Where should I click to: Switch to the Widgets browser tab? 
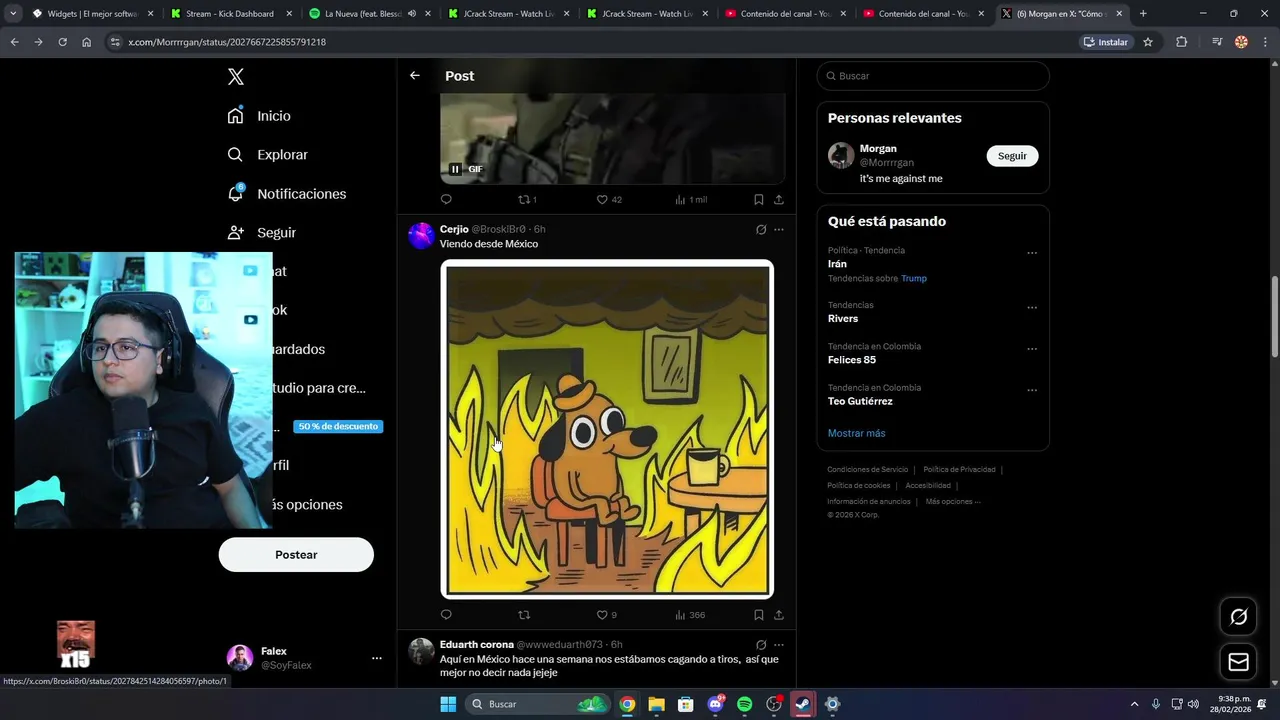pyautogui.click(x=92, y=14)
